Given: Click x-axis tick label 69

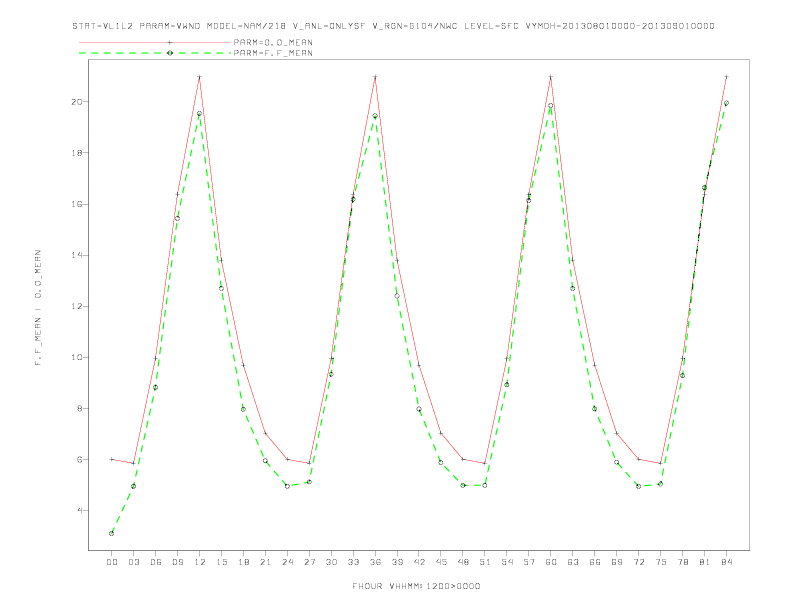Looking at the screenshot, I should click(617, 562).
